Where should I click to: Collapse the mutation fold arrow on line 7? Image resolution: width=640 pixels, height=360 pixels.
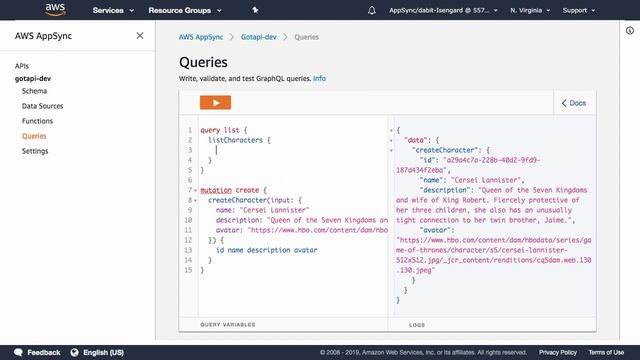(196, 191)
